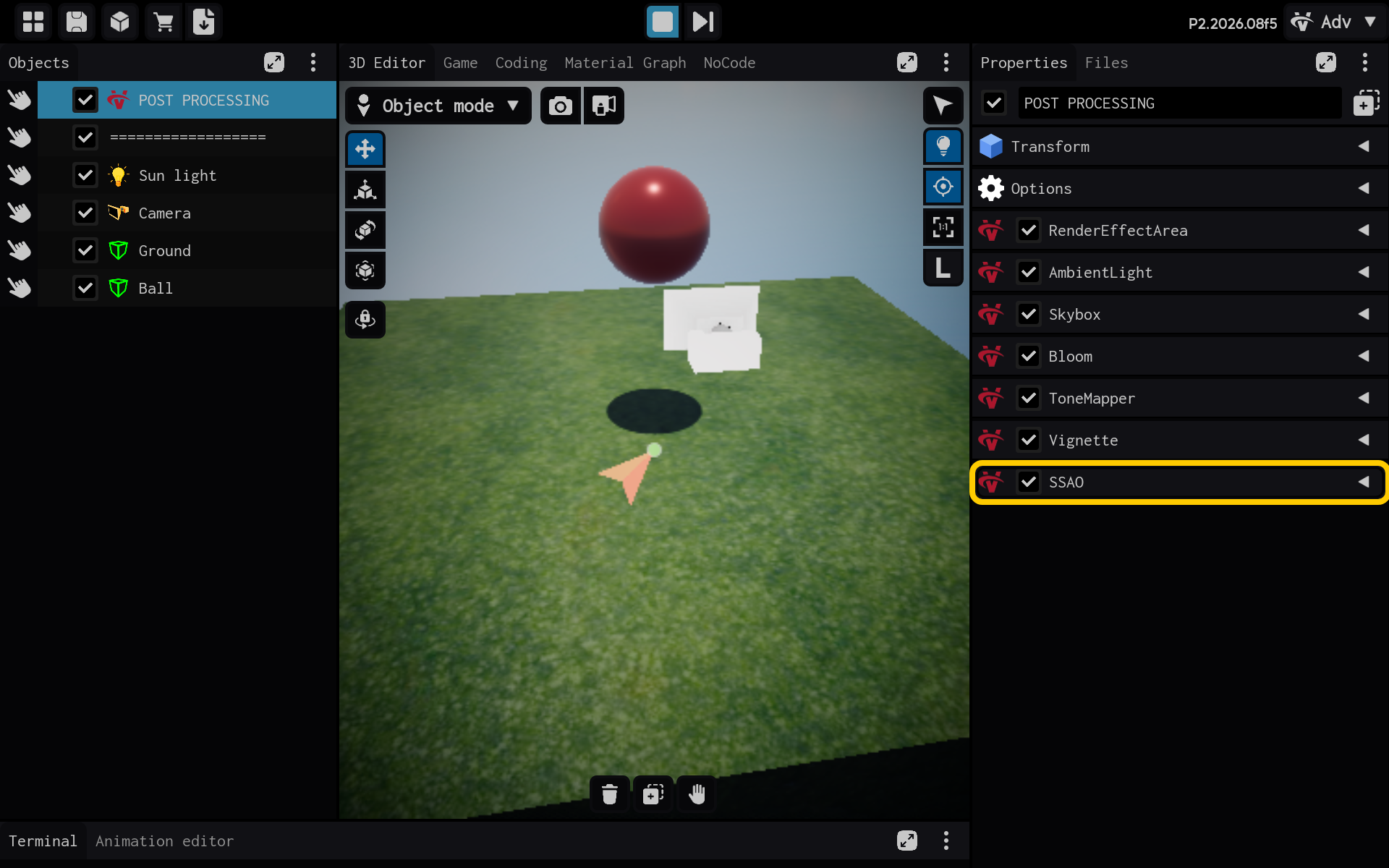1389x868 pixels.
Task: Click the hand icon next to Sun light
Action: (x=20, y=175)
